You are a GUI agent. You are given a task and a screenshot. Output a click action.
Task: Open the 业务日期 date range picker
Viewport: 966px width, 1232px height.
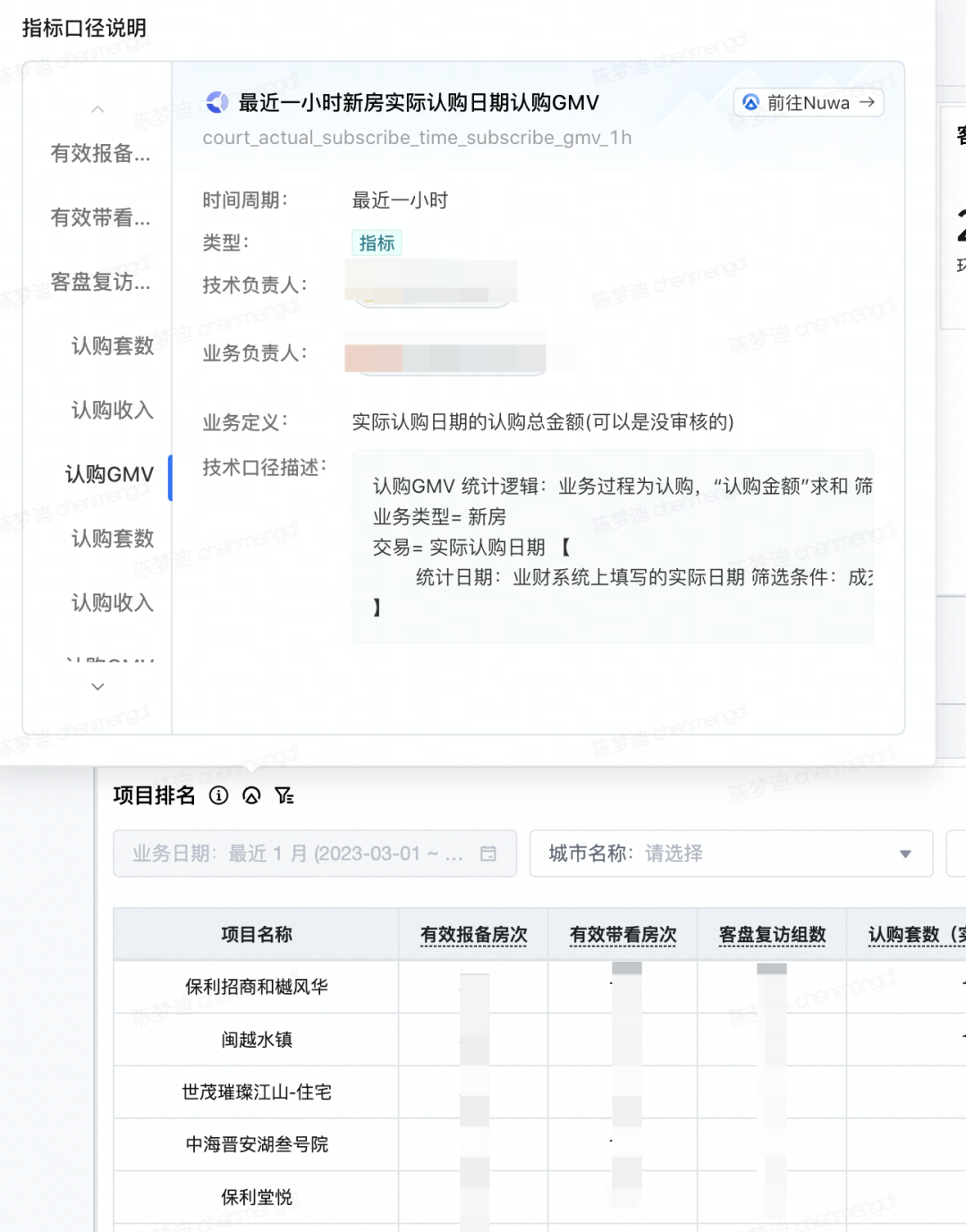[x=315, y=854]
